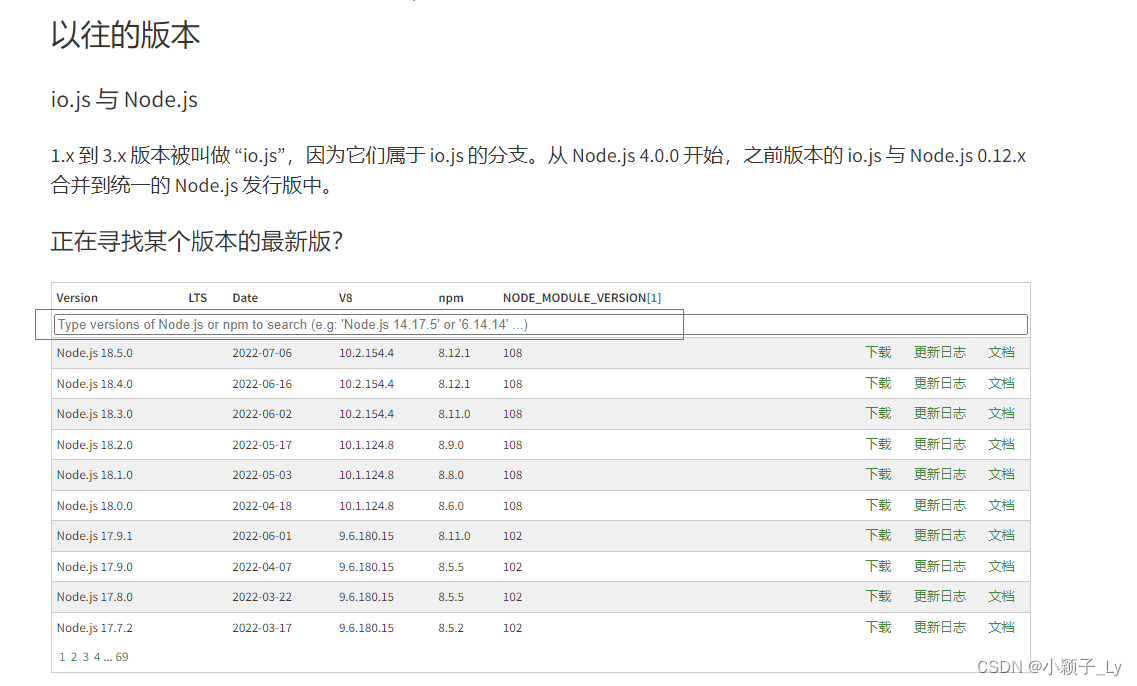Select the Node.js 17.9.1 version cell
This screenshot has height=686, width=1137.
click(x=95, y=536)
